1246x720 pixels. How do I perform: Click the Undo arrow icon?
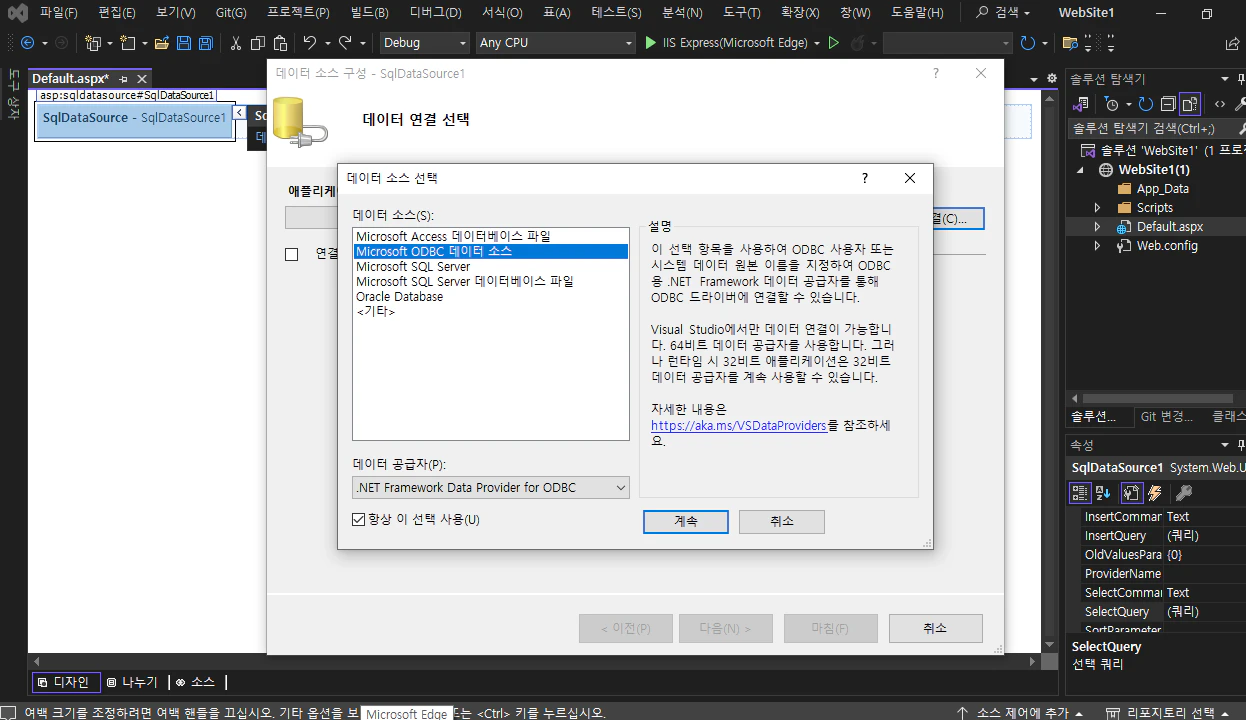click(310, 43)
